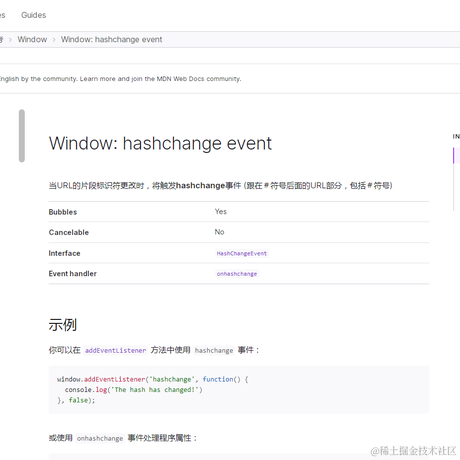Click Window: hashchange event page heading
460x460 pixels.
(x=160, y=143)
